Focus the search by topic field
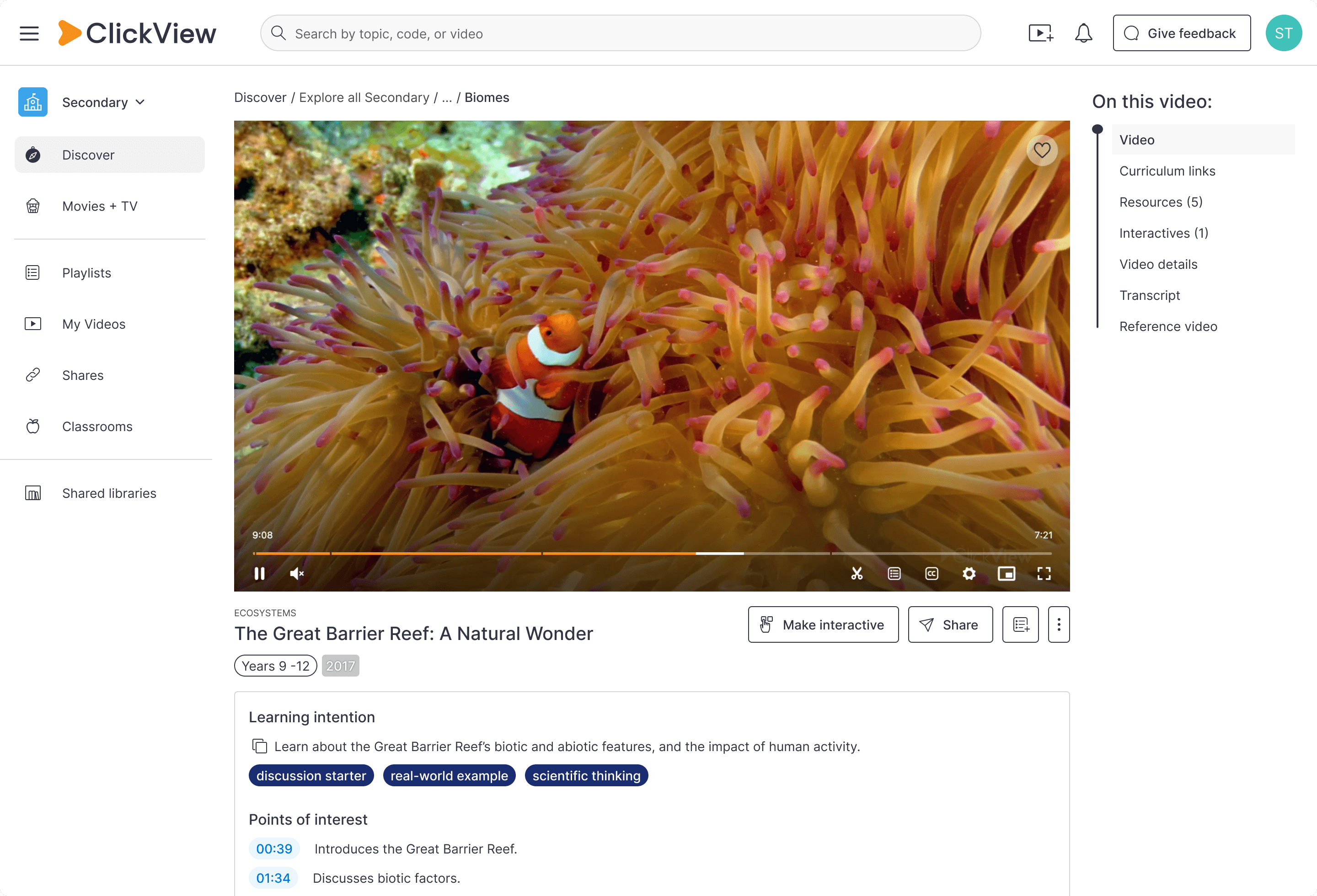Screen dimensions: 1317x896 point(621,33)
